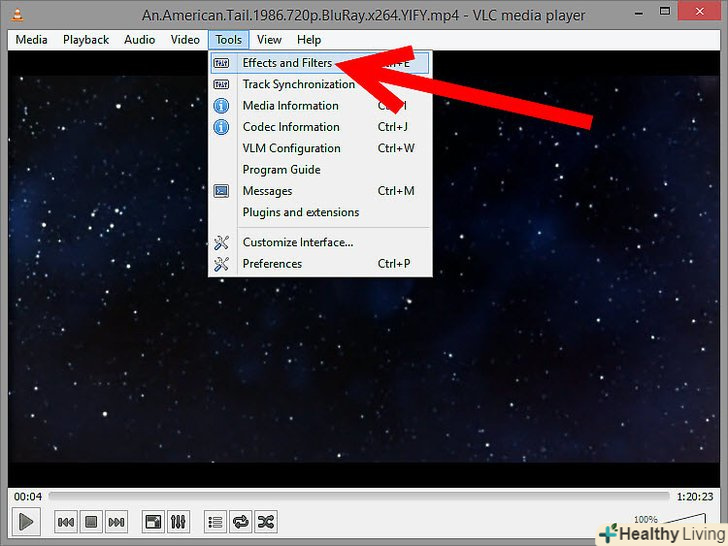The height and width of the screenshot is (546, 728).
Task: Open VLM Configuration
Action: [319, 148]
